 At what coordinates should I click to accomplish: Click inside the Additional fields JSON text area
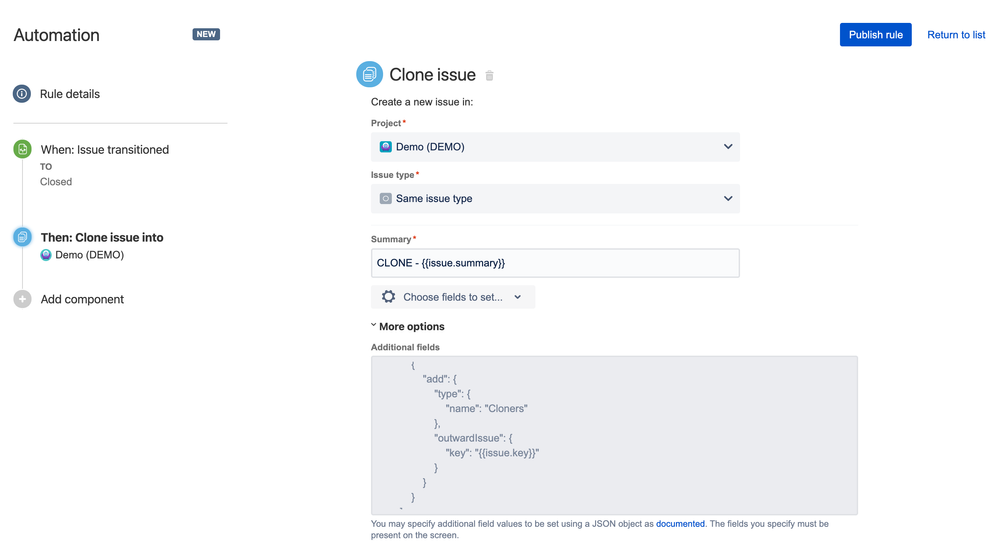(x=614, y=435)
